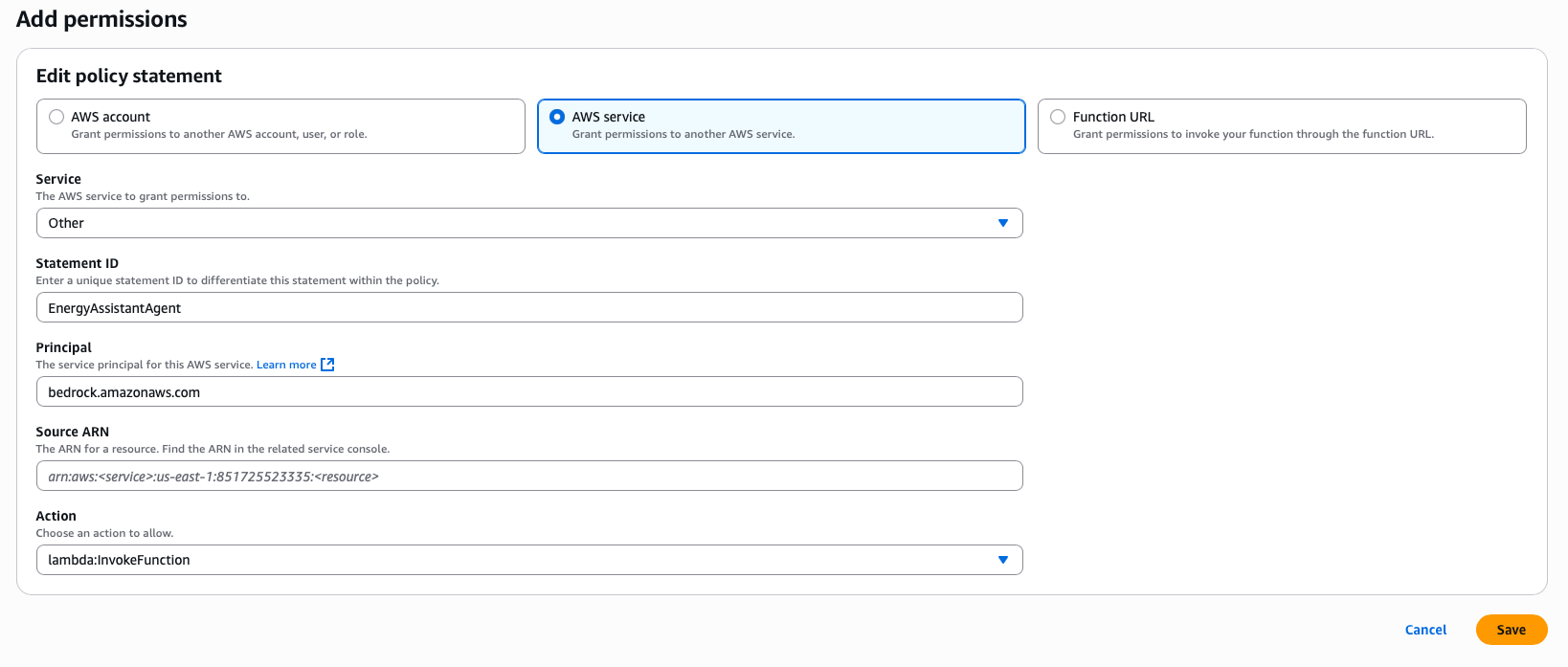Follow the Learn more link
This screenshot has width=1568, height=667.
point(286,365)
